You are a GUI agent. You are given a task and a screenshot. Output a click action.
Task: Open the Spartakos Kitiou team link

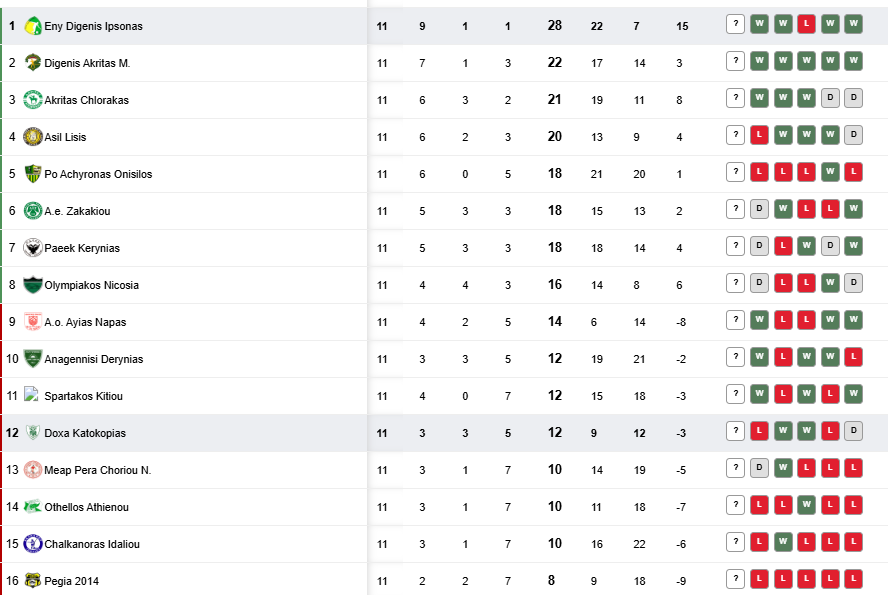click(83, 396)
